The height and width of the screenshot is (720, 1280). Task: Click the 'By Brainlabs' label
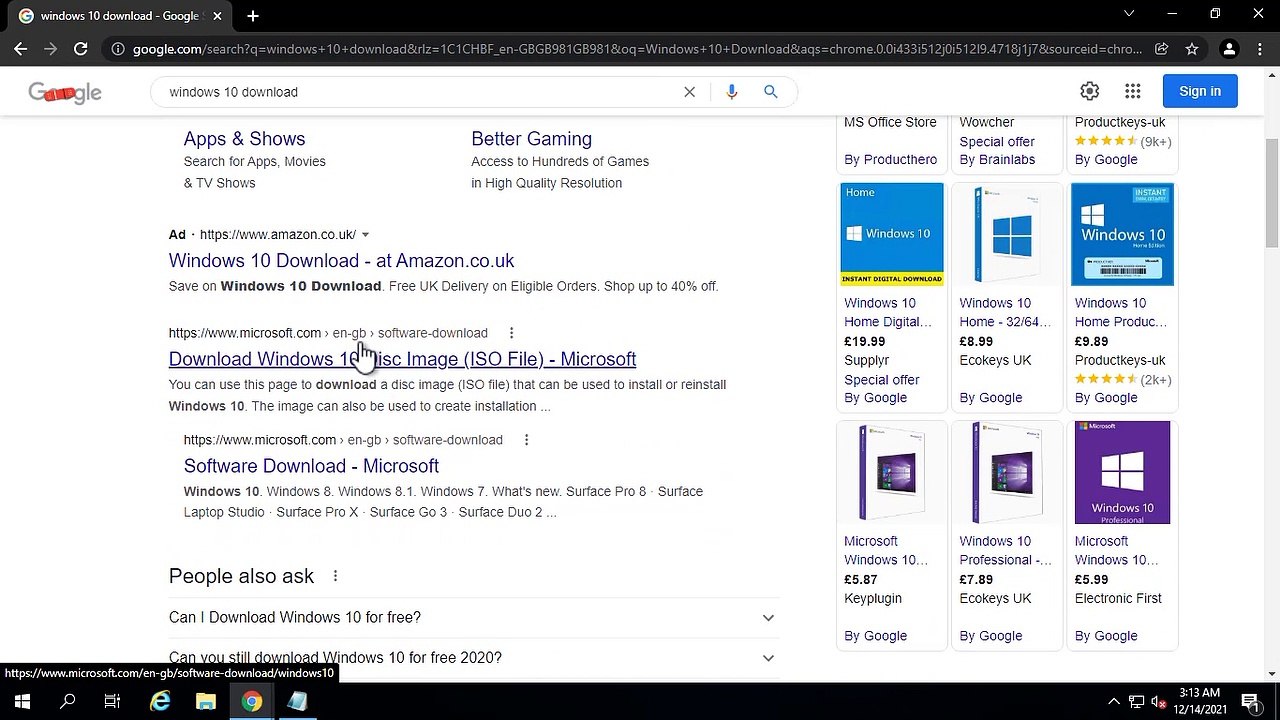(997, 160)
